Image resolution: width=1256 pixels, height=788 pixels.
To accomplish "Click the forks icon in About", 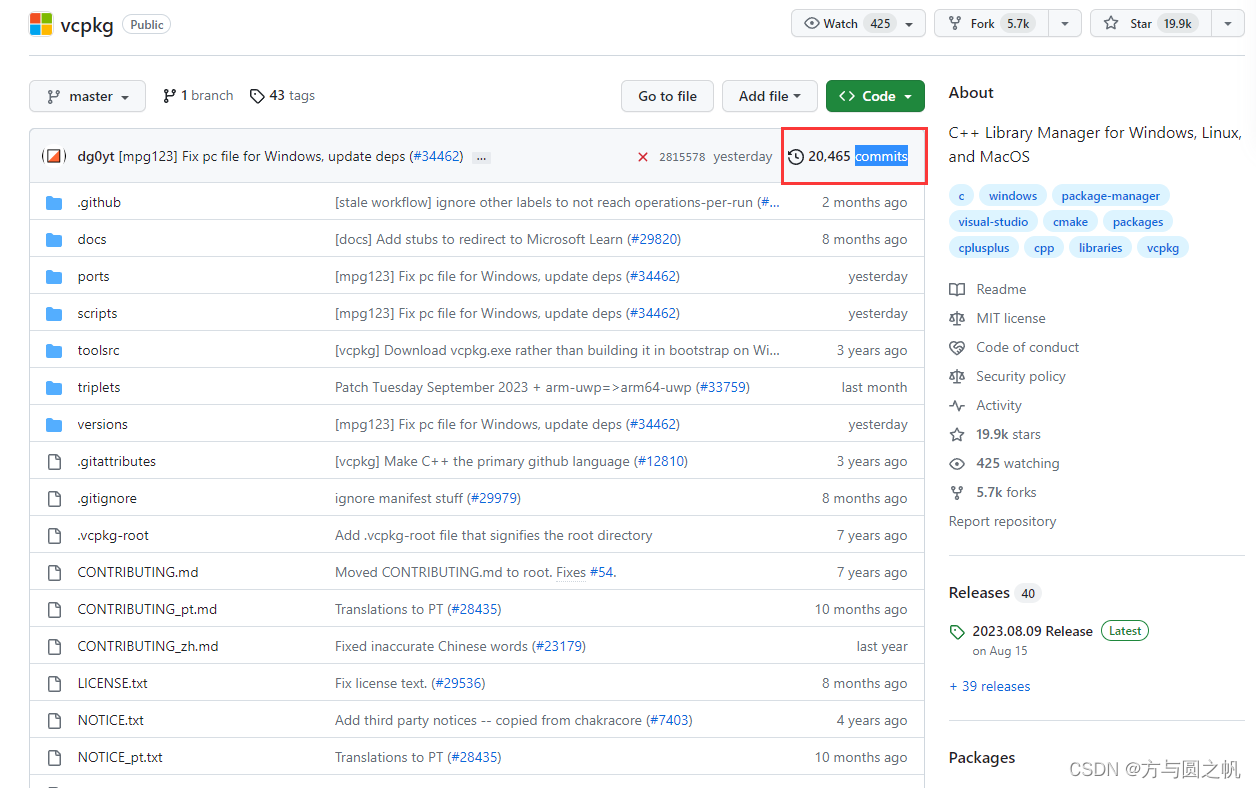I will coord(957,492).
